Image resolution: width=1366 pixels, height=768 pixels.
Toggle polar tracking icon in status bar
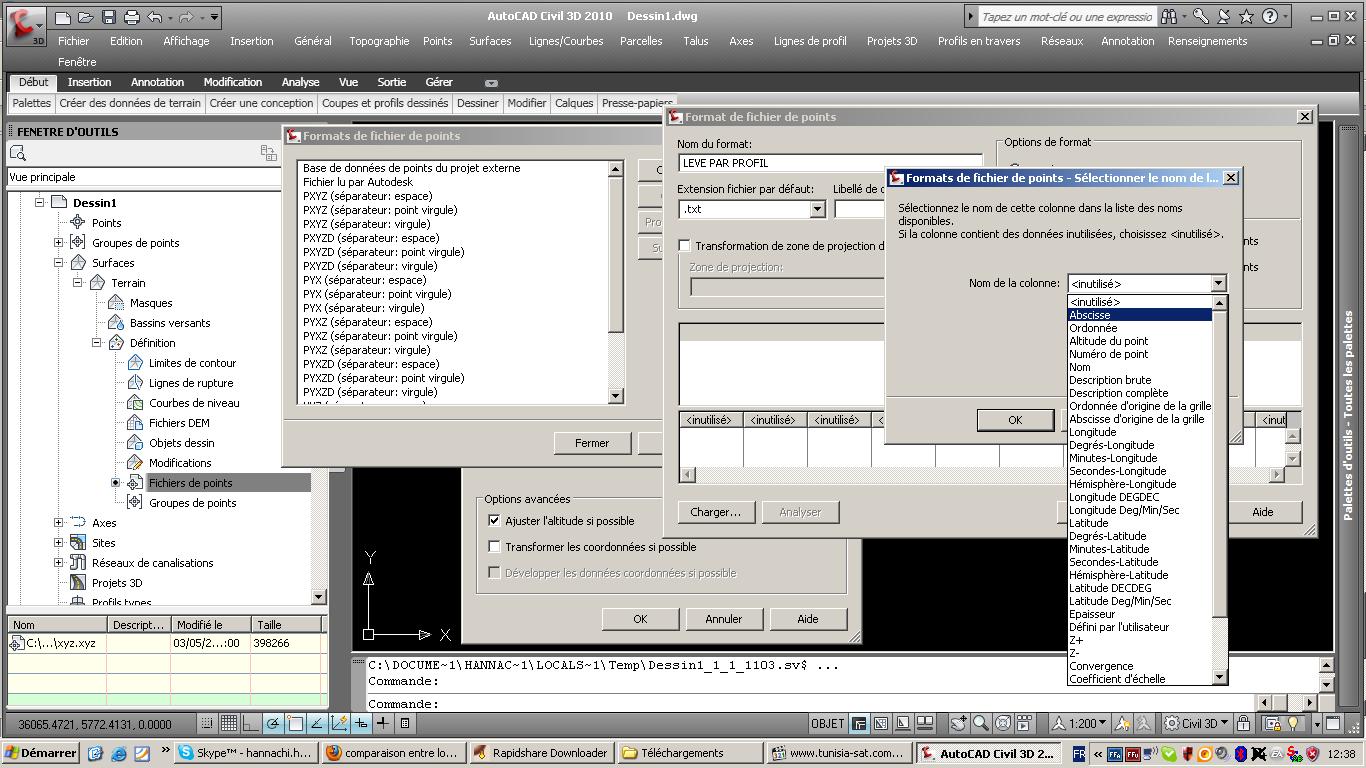273,723
